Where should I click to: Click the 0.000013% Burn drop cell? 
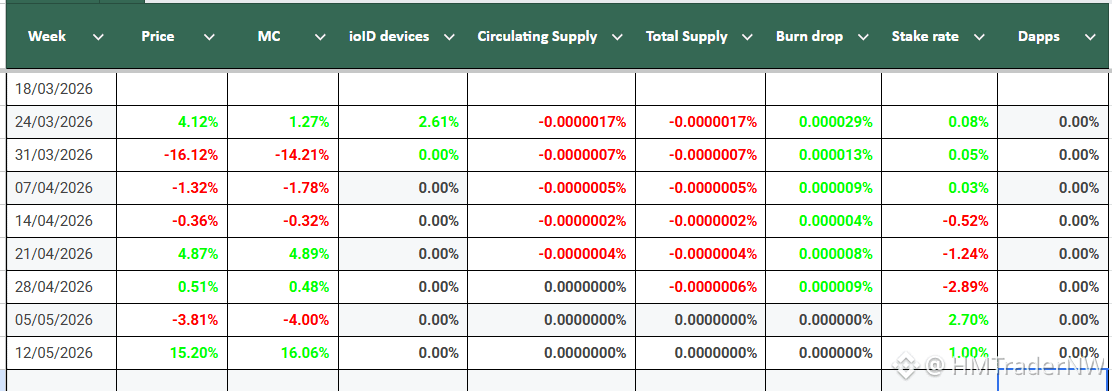pos(823,155)
